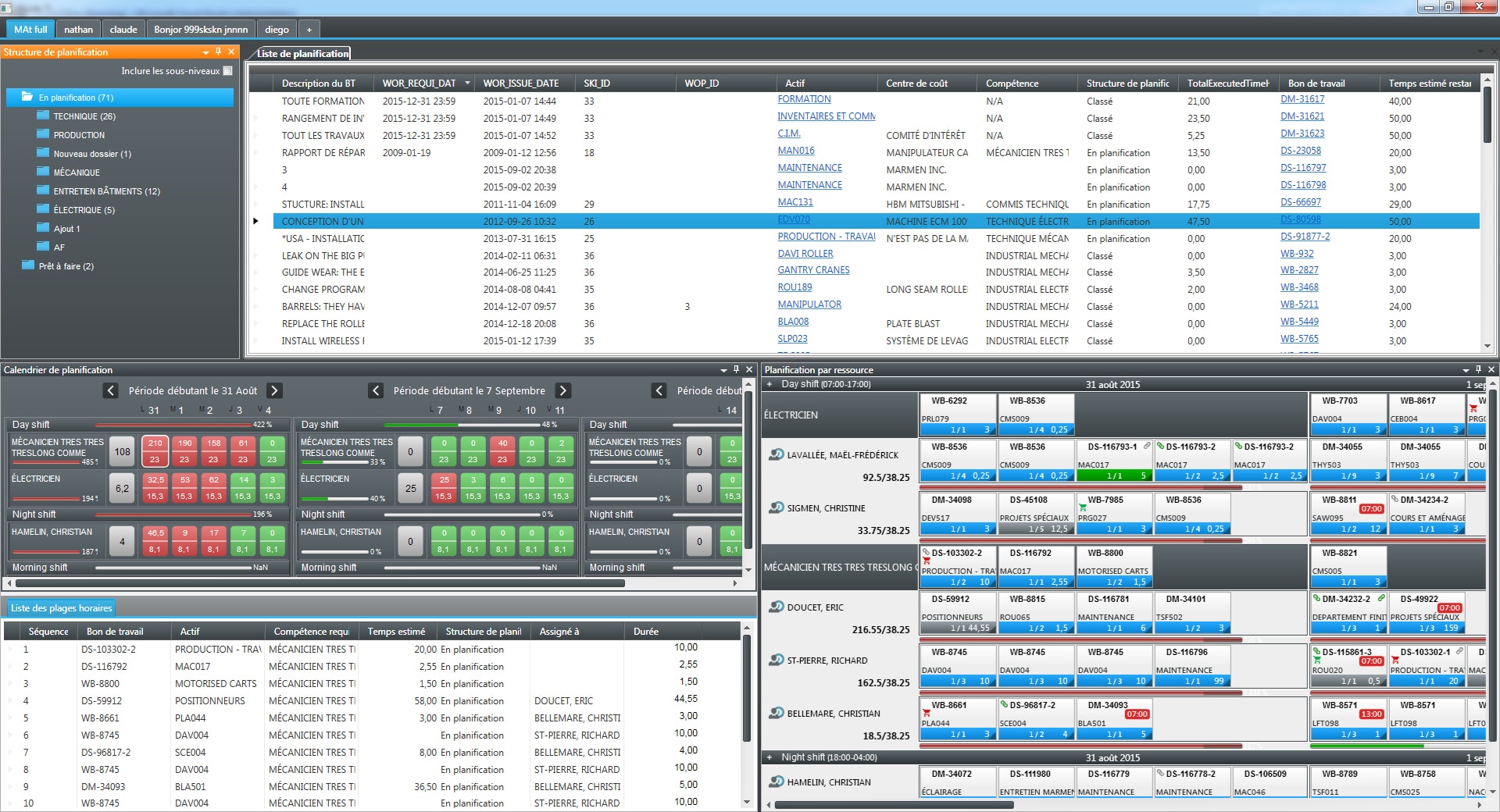Click the Prêt à faire (2) folder icon
Image resolution: width=1500 pixels, height=812 pixels.
pos(28,265)
